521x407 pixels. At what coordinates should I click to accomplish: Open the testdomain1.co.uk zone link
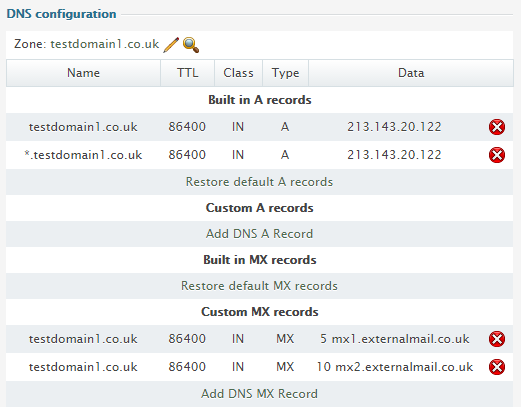pyautogui.click(x=105, y=44)
